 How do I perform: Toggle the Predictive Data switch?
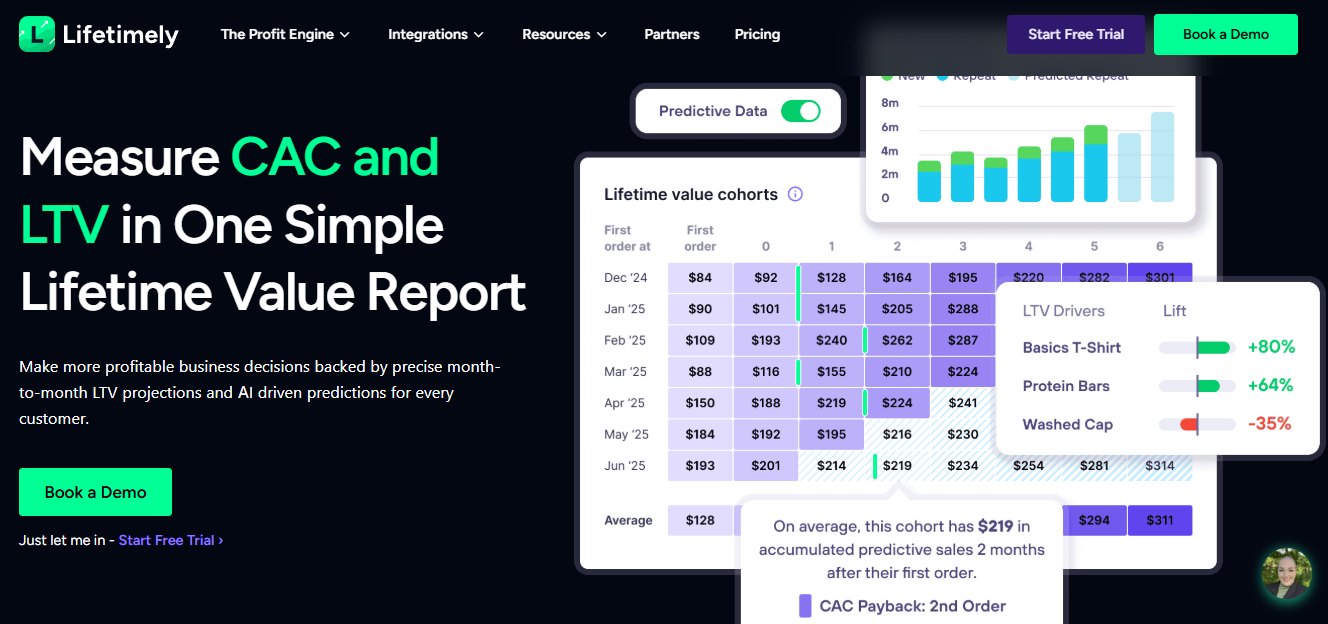pyautogui.click(x=800, y=111)
